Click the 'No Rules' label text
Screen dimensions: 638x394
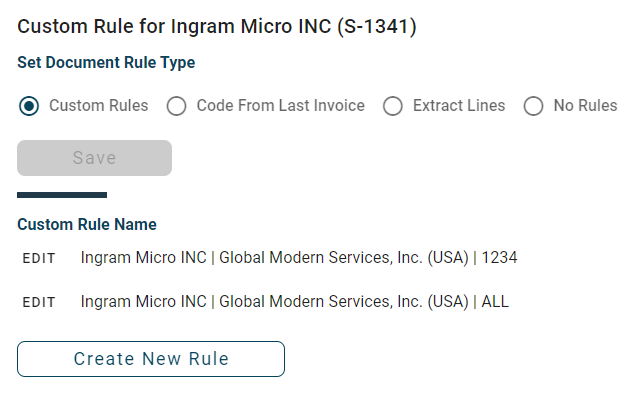586,106
